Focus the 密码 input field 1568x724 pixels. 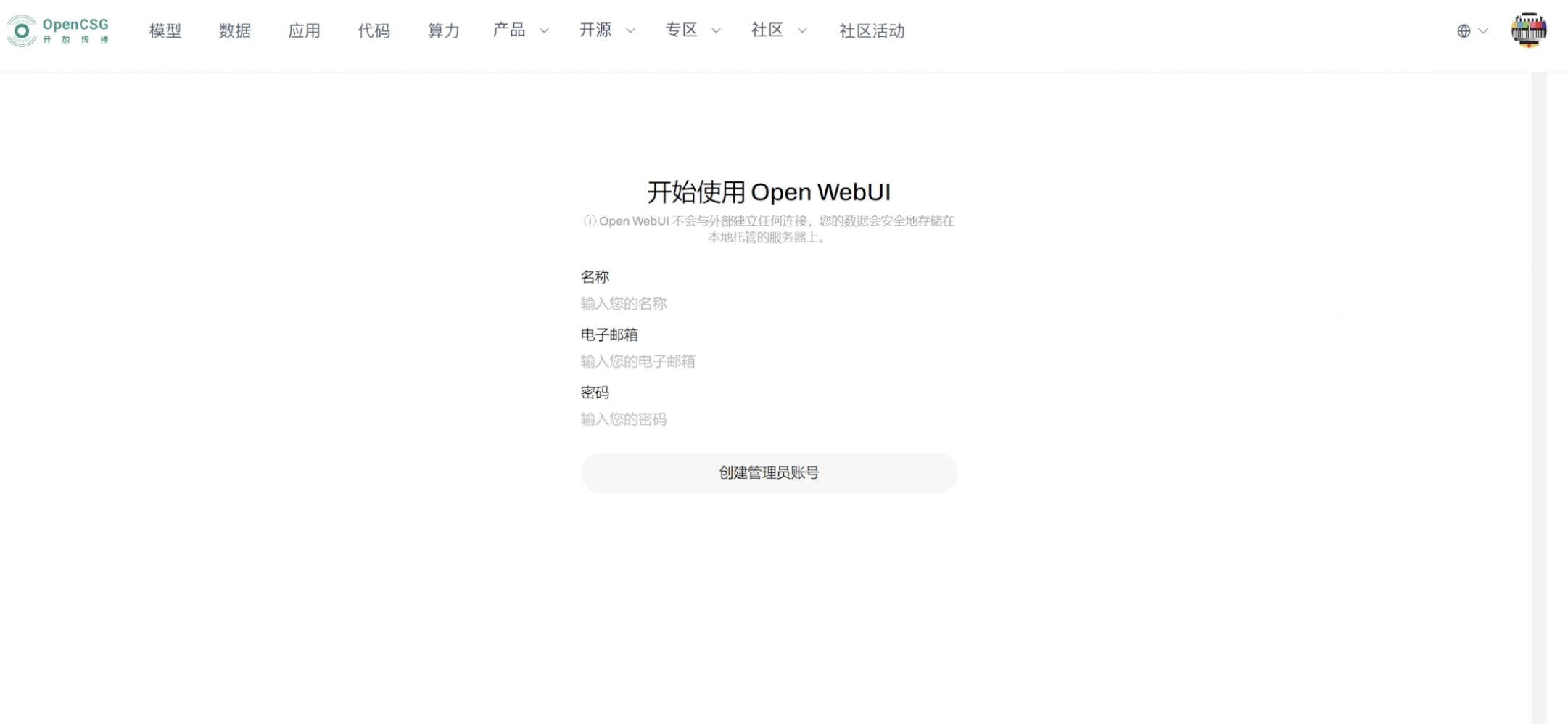(769, 419)
